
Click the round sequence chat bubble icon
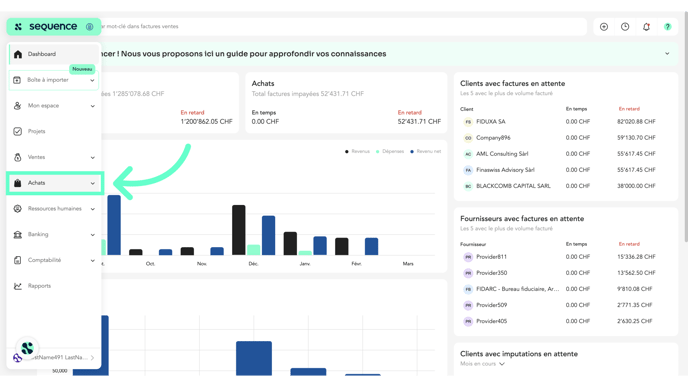27,348
